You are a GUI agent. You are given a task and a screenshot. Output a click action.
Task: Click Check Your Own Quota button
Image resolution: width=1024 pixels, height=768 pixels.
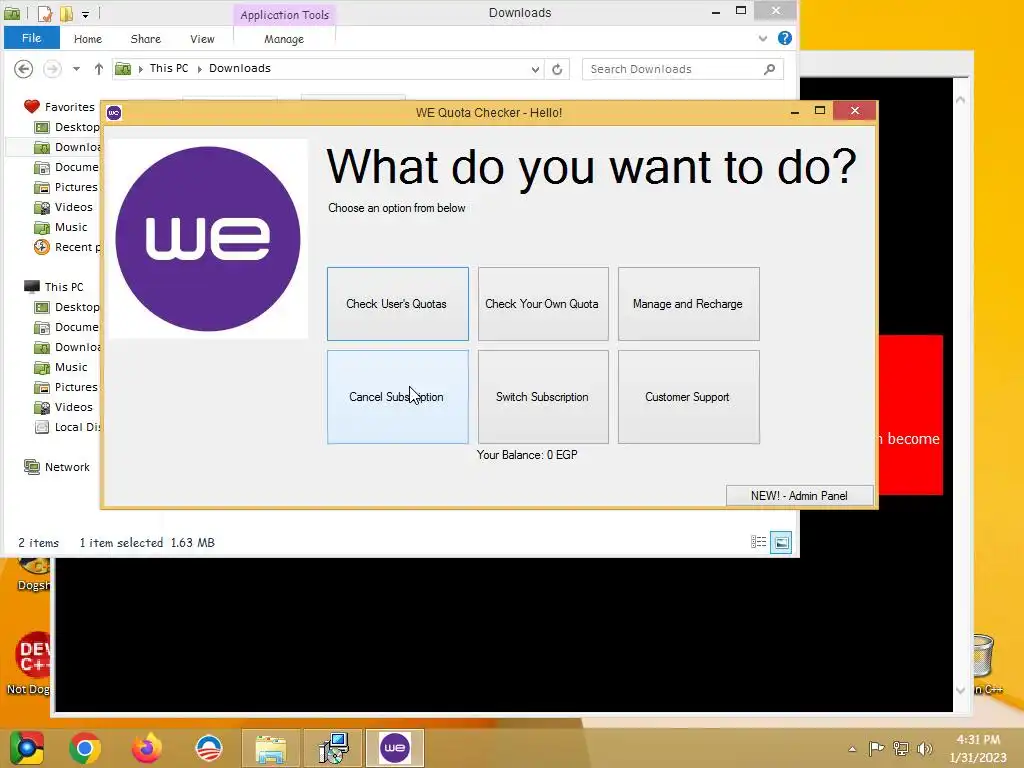543,304
